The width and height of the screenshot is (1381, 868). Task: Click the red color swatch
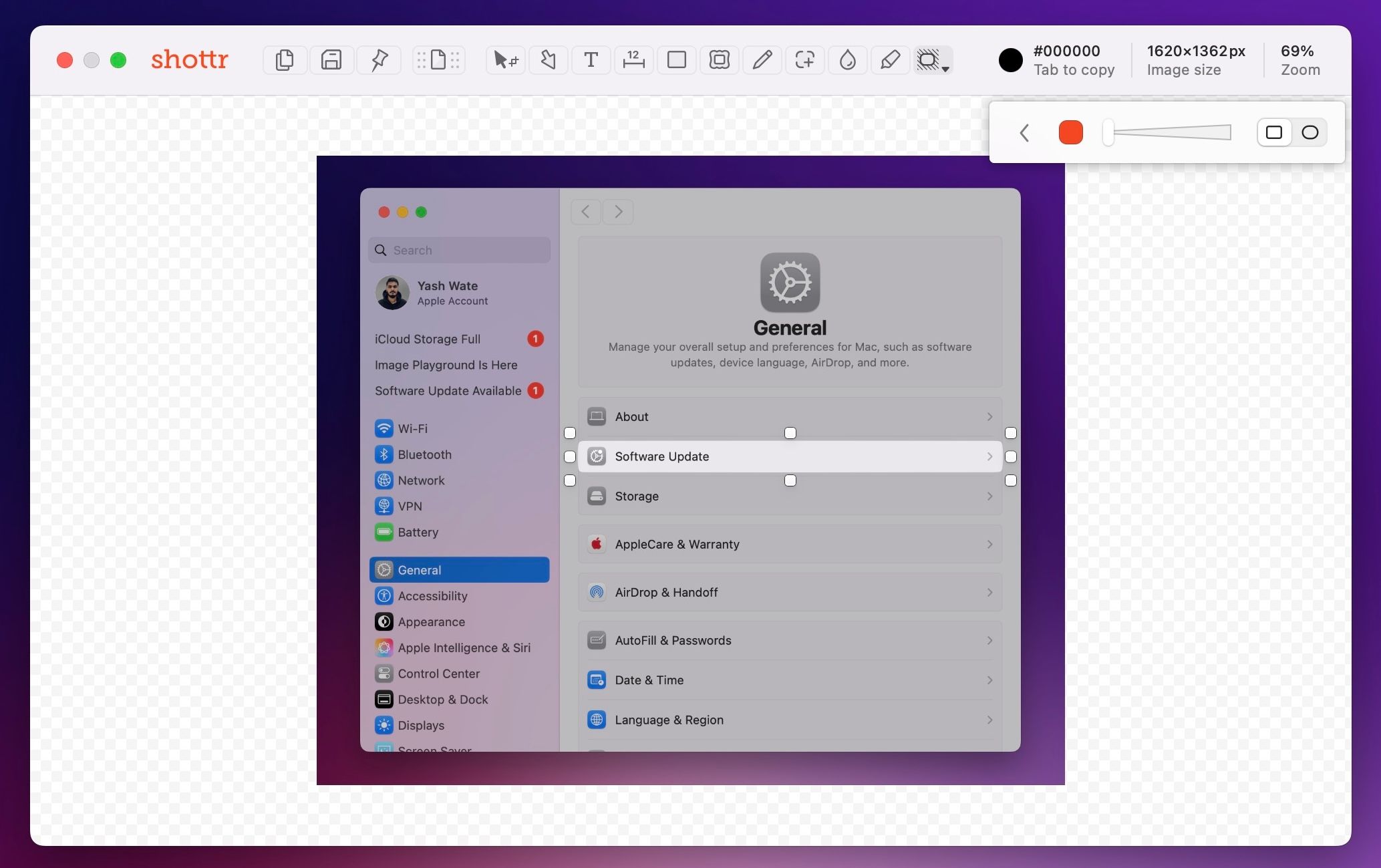click(x=1070, y=132)
